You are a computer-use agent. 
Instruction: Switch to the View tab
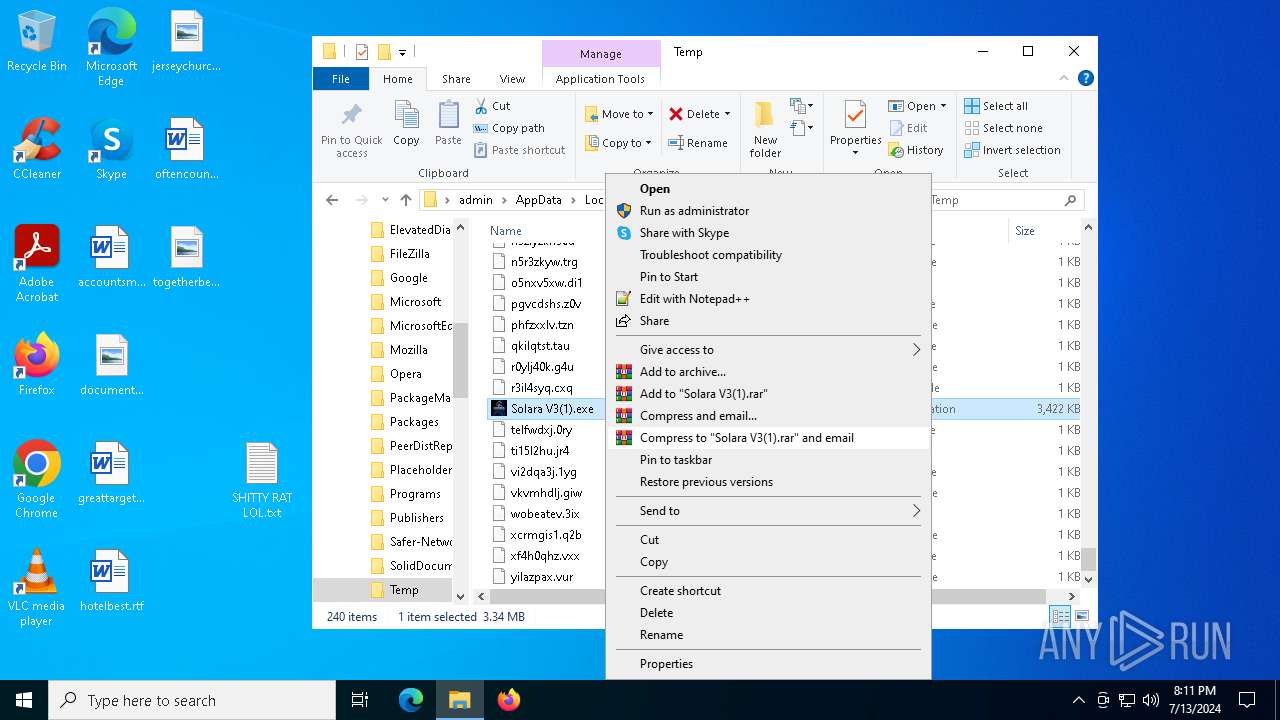coord(512,79)
